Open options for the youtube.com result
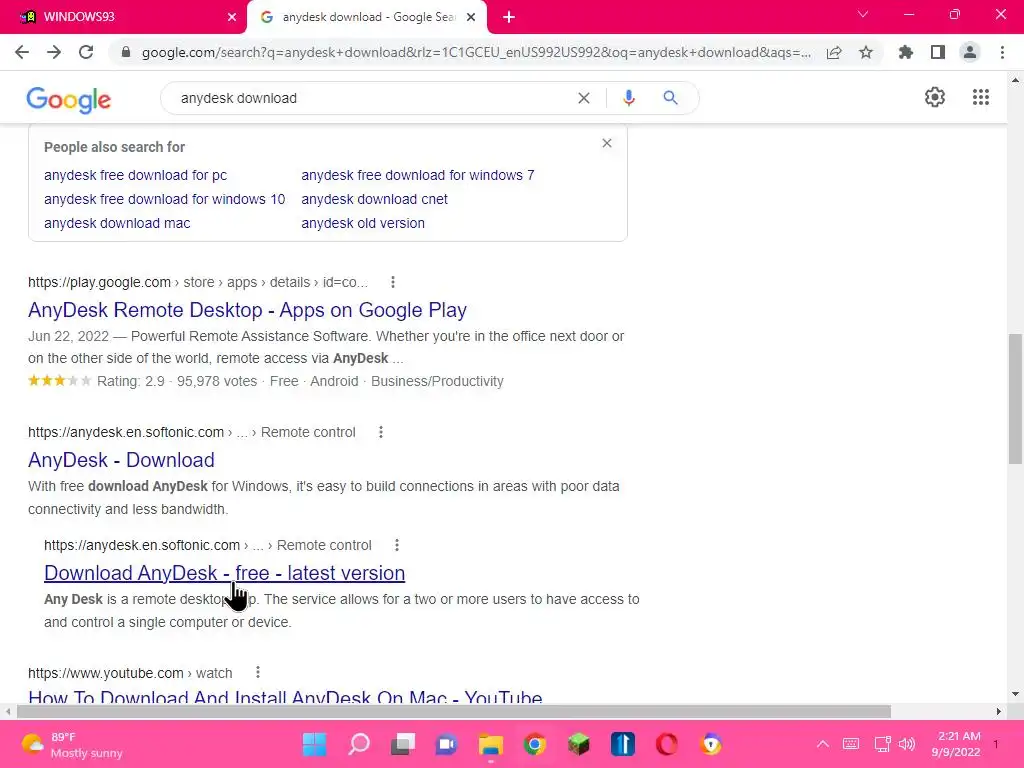1024x768 pixels. (258, 673)
